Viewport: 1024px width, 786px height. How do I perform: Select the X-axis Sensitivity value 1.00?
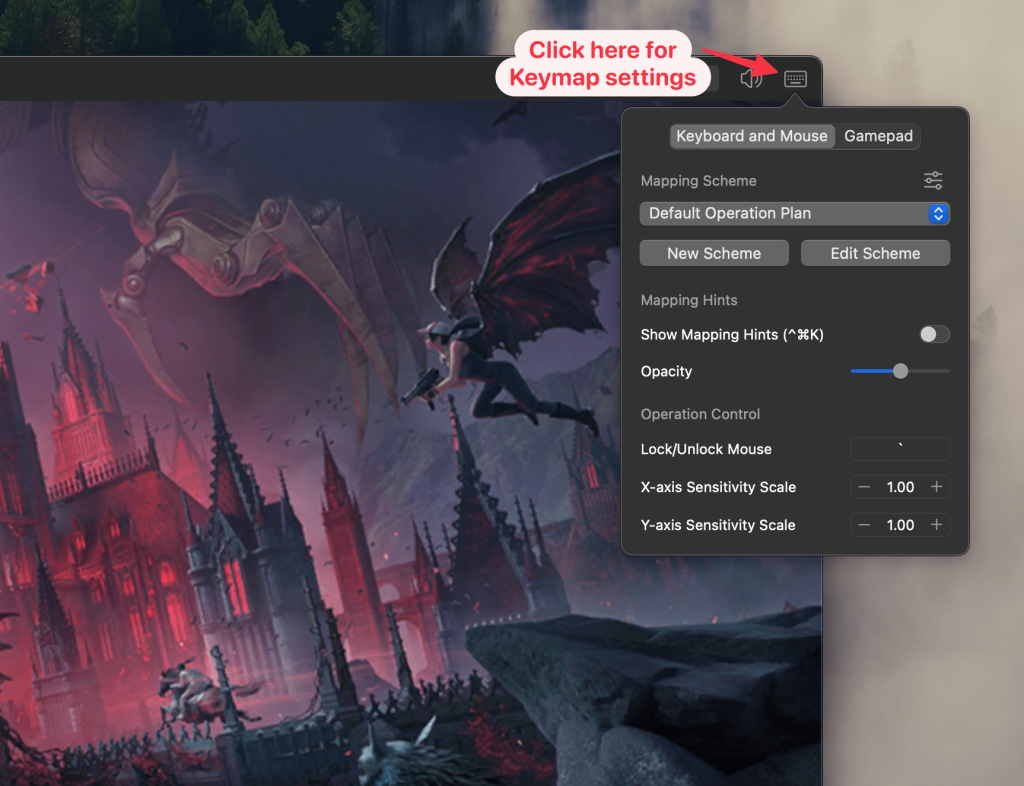pyautogui.click(x=900, y=487)
